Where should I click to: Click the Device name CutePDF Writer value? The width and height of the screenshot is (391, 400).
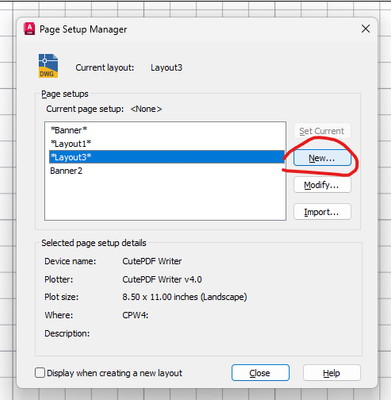[152, 261]
